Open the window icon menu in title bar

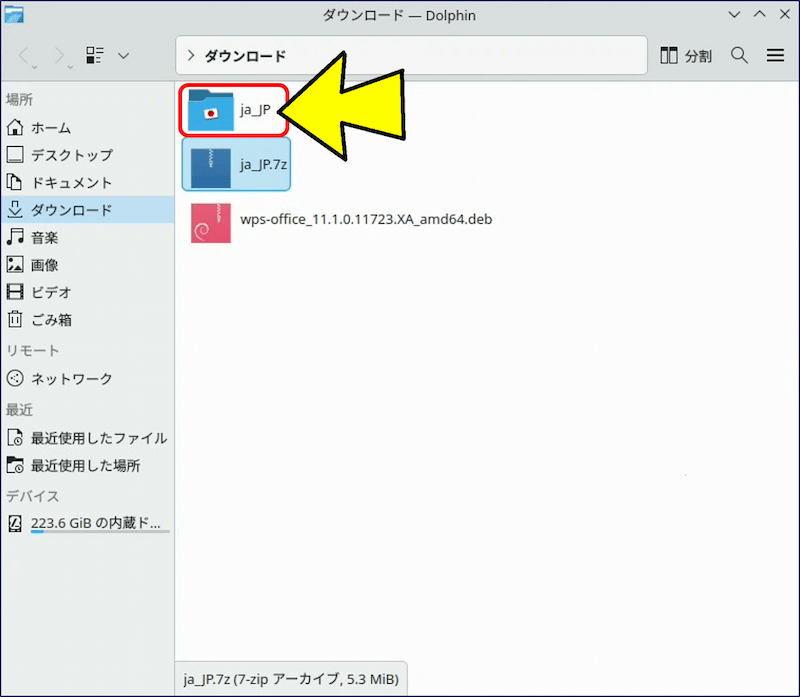click(15, 15)
